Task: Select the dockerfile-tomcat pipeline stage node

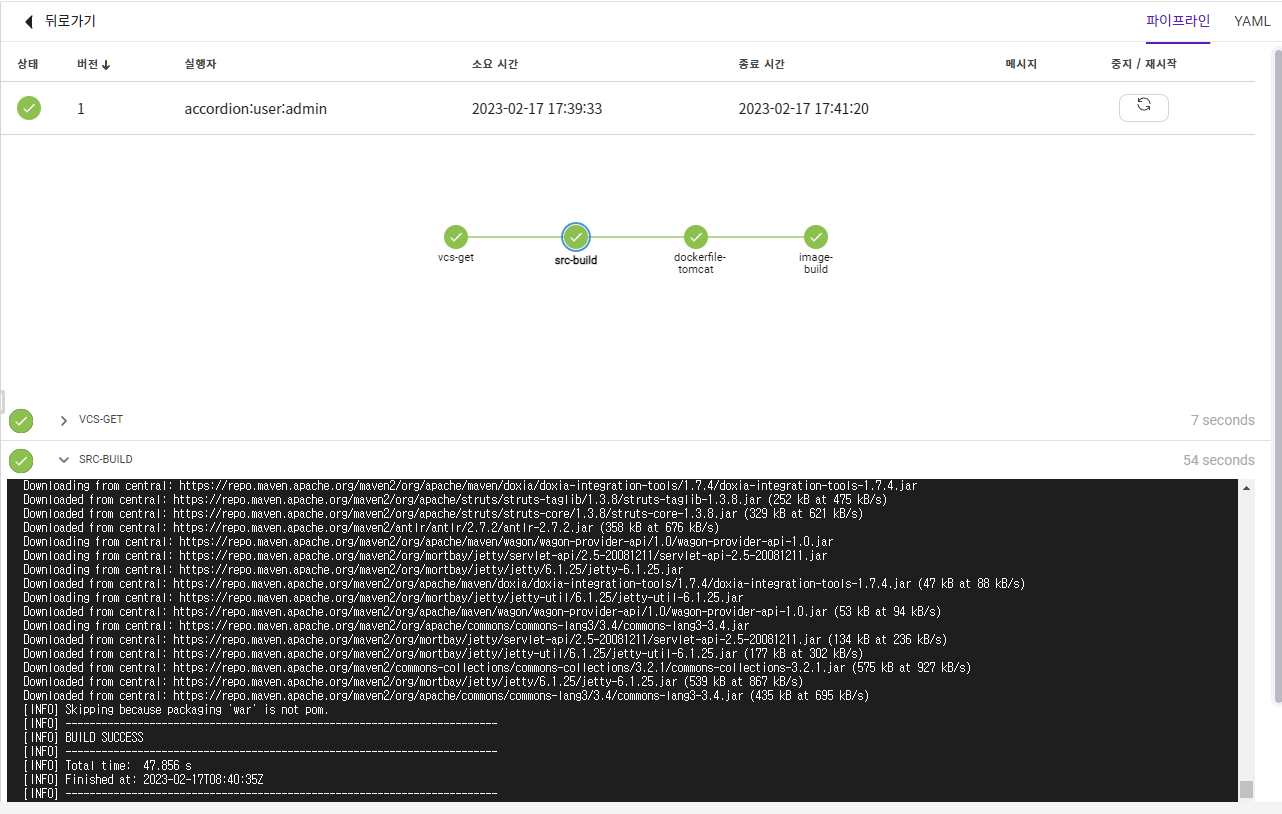Action: click(x=696, y=237)
